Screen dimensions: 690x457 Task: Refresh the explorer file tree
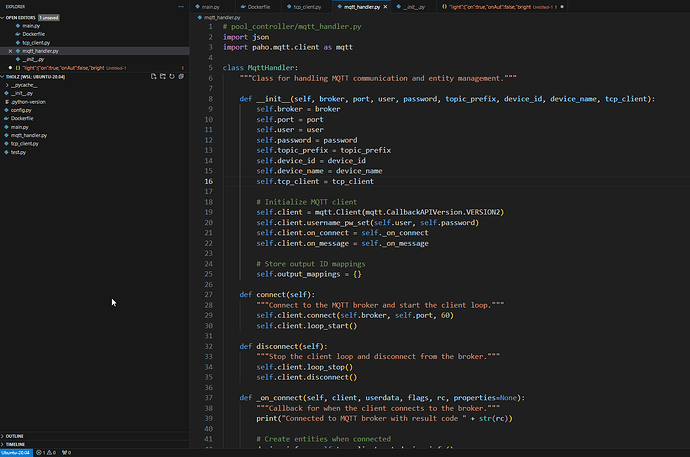pyautogui.click(x=172, y=77)
